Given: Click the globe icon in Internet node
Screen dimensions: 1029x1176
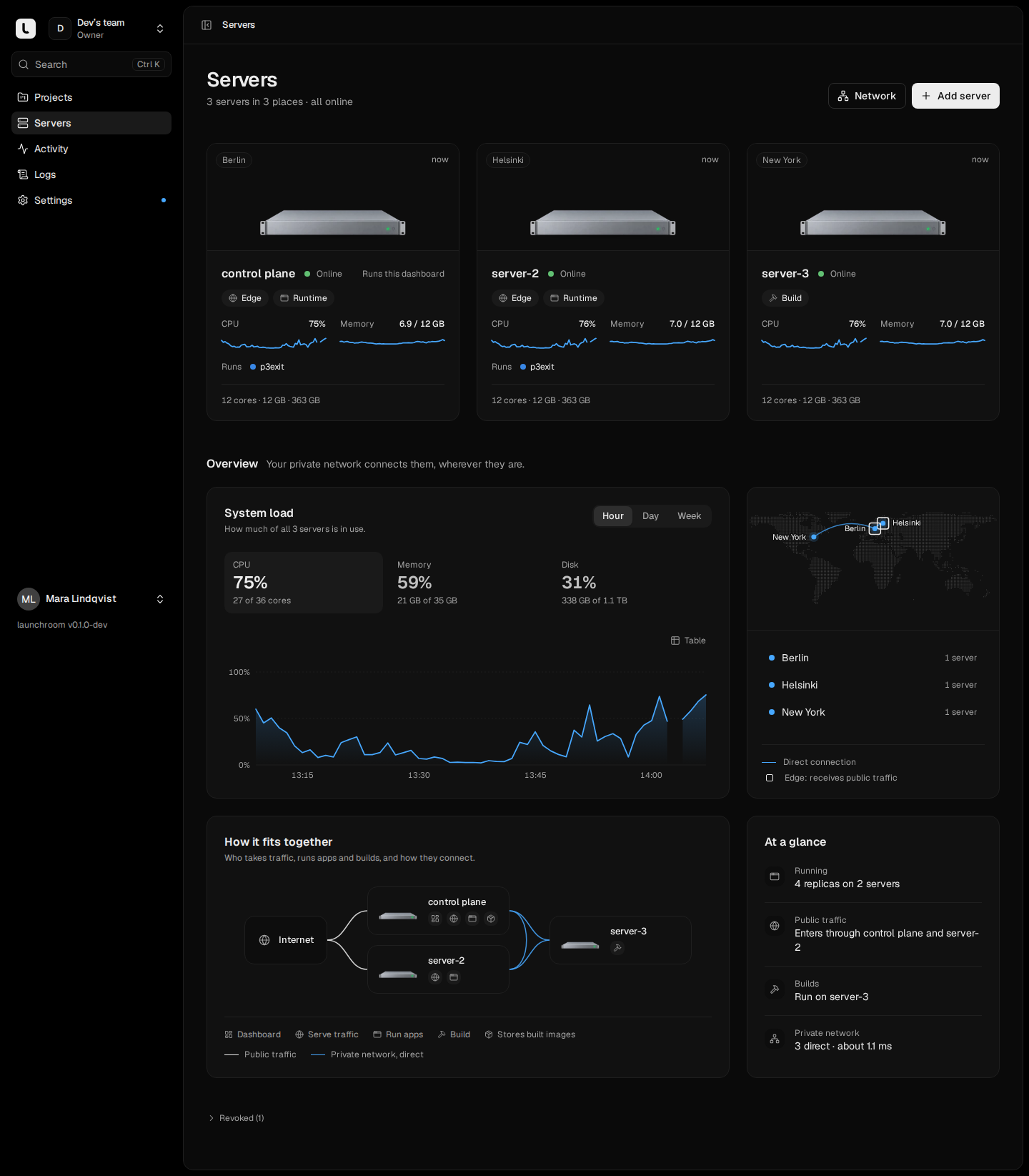Looking at the screenshot, I should tap(264, 940).
